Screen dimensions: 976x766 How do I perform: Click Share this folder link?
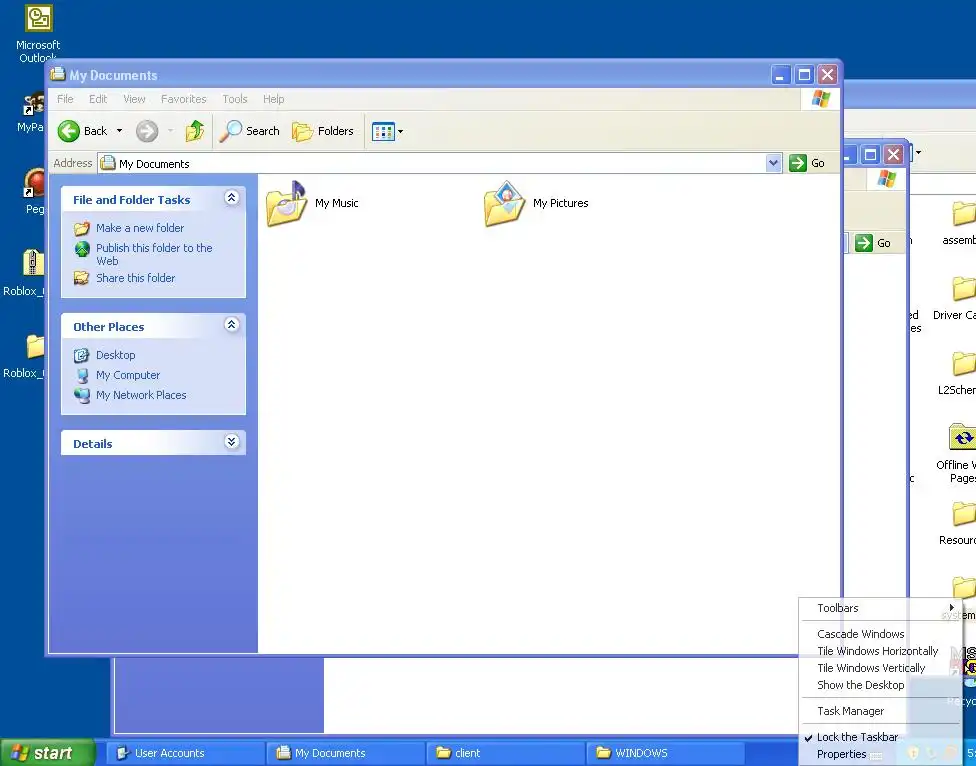click(x=136, y=278)
